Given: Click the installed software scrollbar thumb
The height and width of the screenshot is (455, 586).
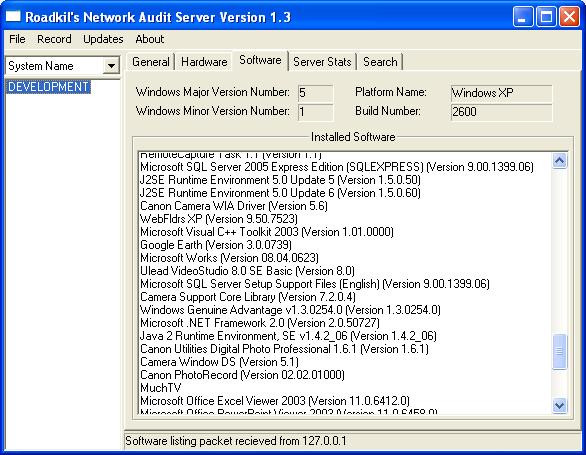Looking at the screenshot, I should 559,351.
